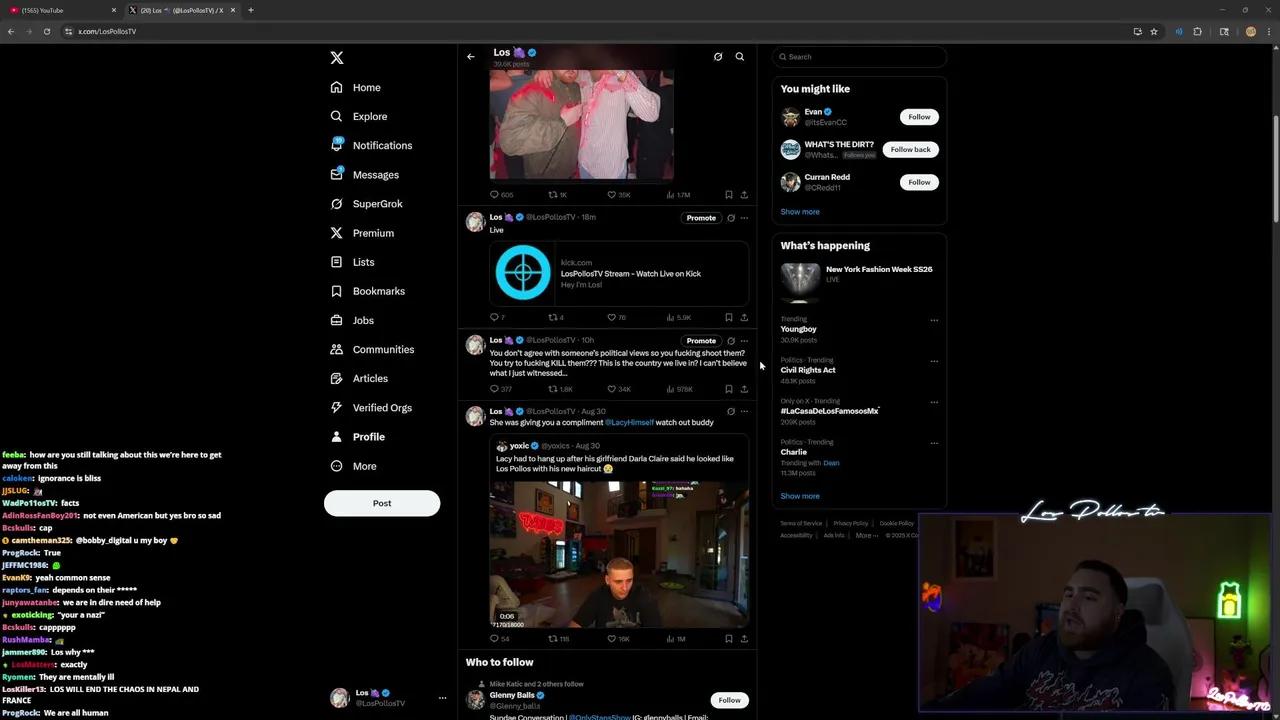Click the search icon in the profile header
The width and height of the screenshot is (1280, 720).
(740, 57)
